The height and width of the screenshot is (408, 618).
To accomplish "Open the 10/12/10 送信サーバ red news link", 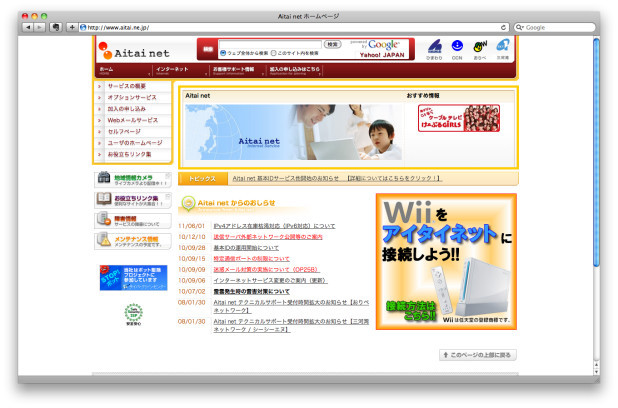I will point(268,237).
